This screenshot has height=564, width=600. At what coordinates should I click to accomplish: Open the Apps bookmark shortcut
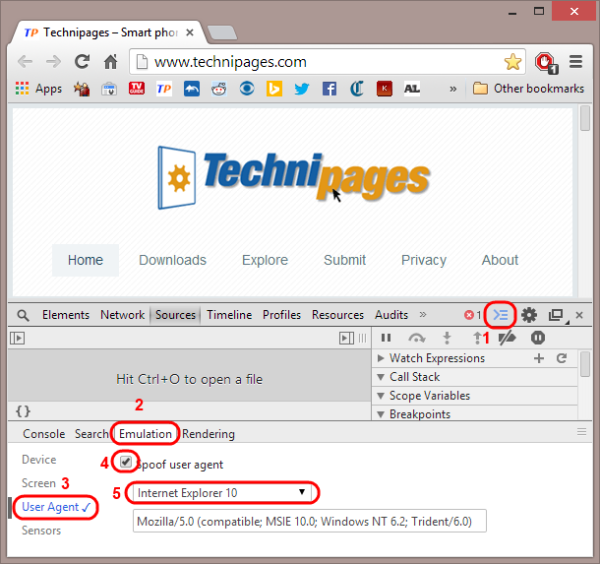coord(39,88)
